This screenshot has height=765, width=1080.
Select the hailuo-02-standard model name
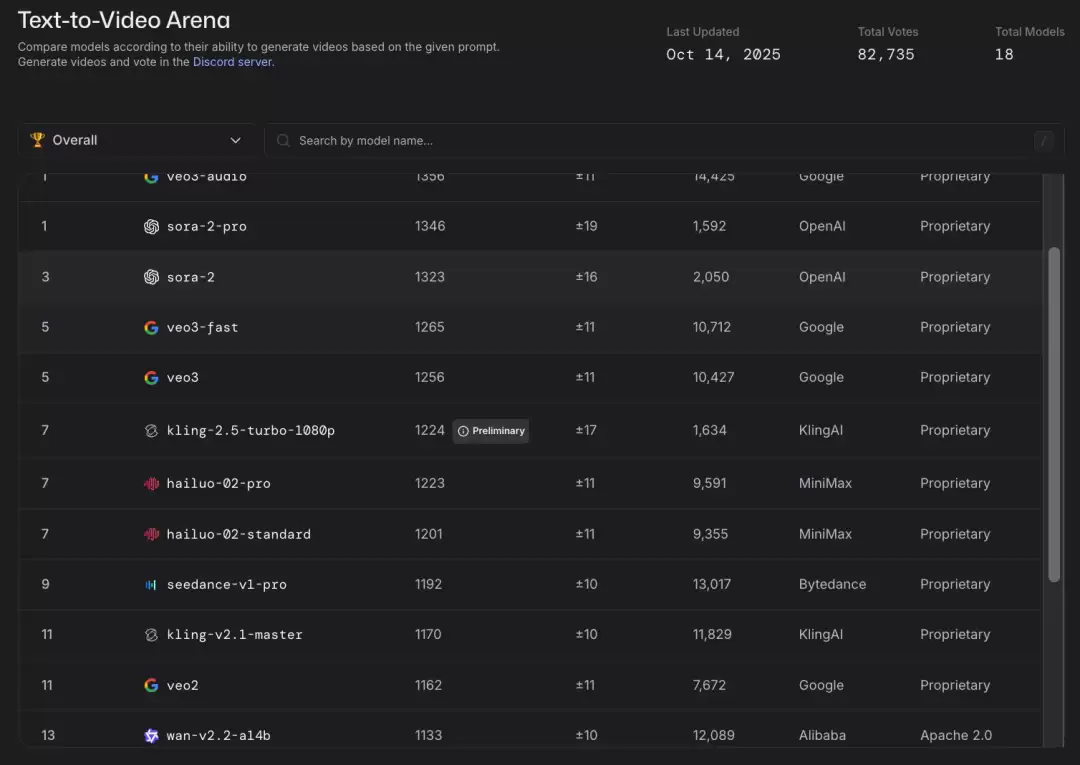238,534
